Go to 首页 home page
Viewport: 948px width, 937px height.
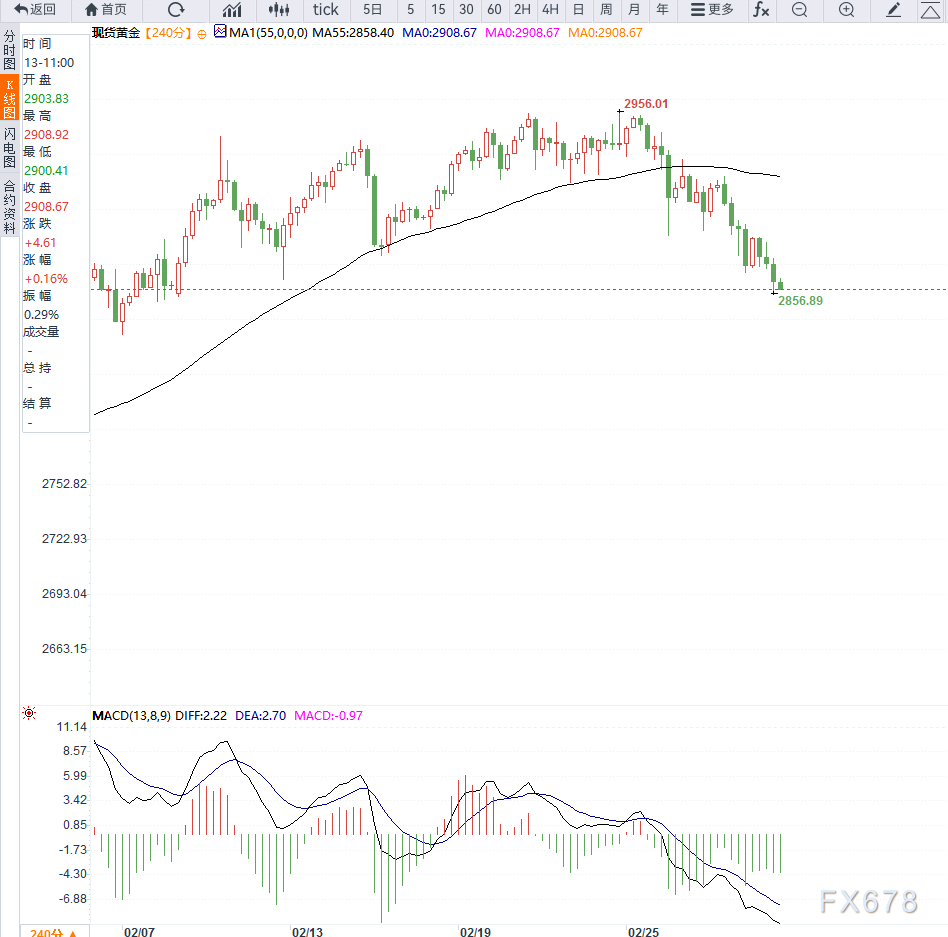tap(106, 10)
